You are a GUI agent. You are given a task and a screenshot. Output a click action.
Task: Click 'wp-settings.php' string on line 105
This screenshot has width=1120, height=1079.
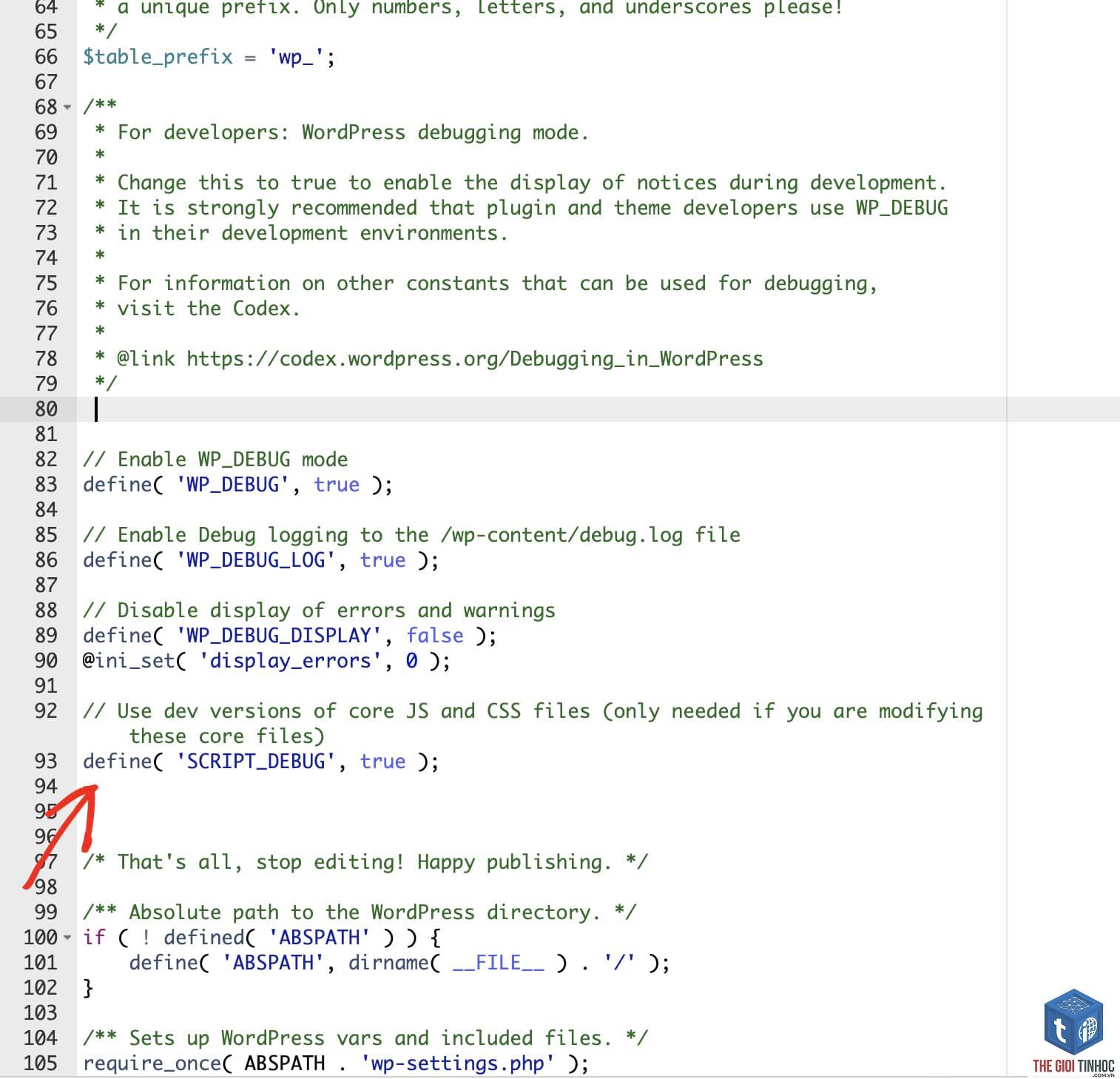pyautogui.click(x=458, y=1063)
